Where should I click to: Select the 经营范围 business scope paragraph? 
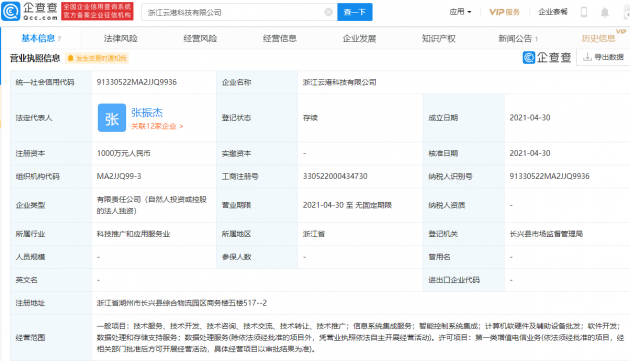360,337
